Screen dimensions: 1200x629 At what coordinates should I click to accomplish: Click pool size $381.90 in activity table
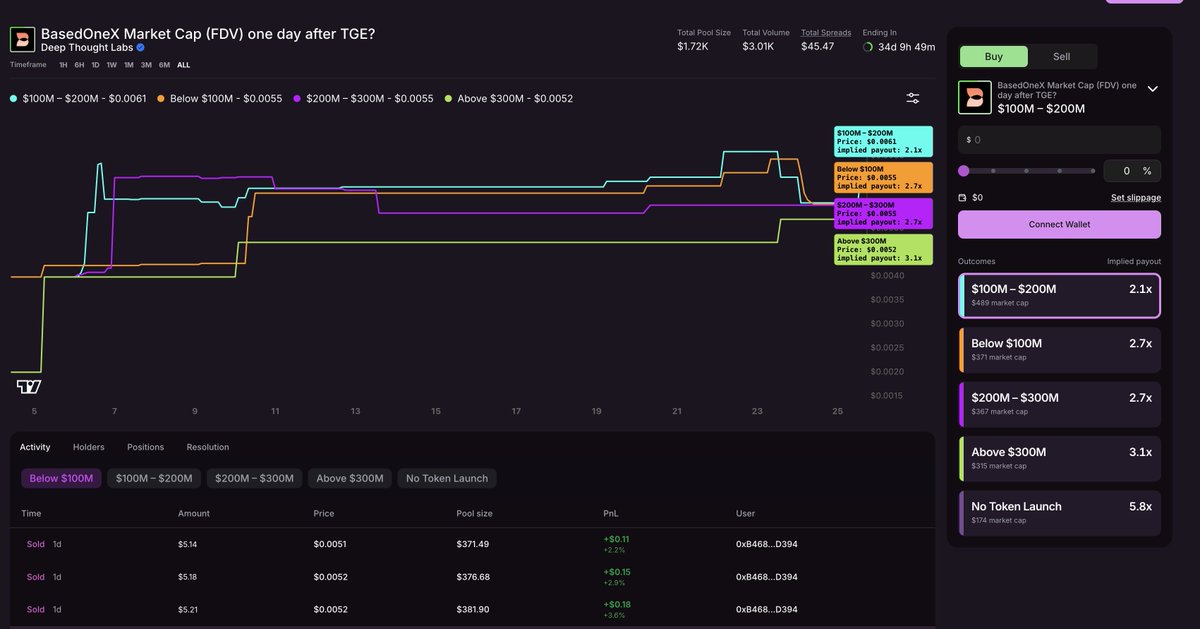473,609
